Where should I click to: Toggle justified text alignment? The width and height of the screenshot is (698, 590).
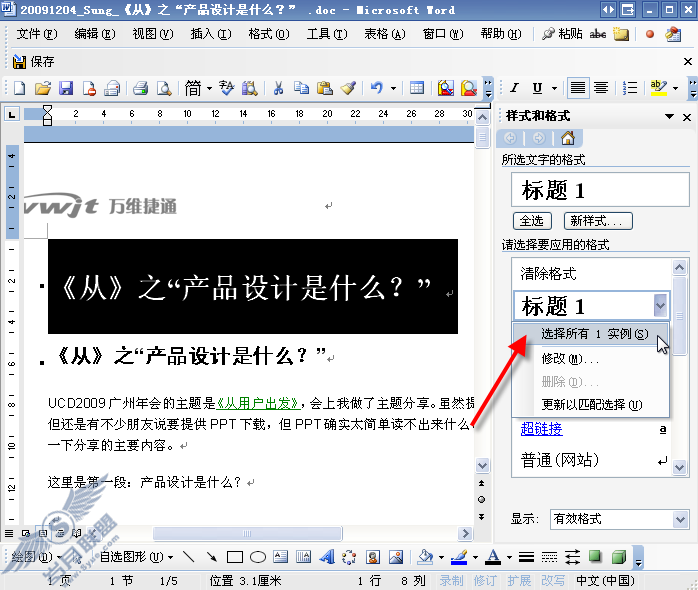578,88
